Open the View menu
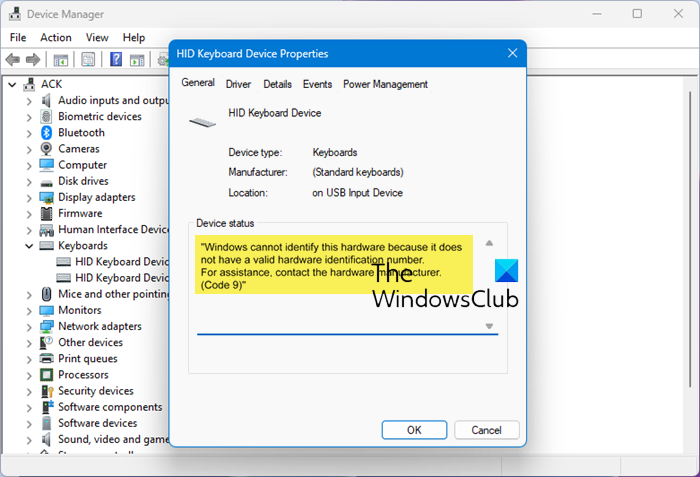700x477 pixels. (97, 38)
